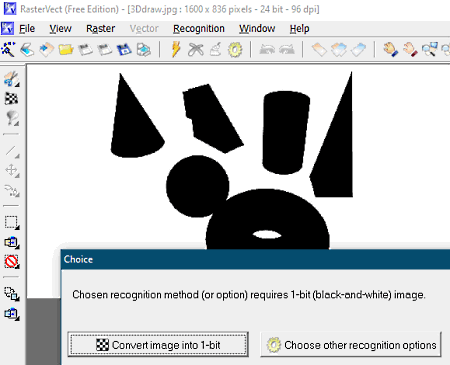Click the two overlapping dotted squares tool
Viewport: 450px width, 365px height.
click(x=12, y=294)
